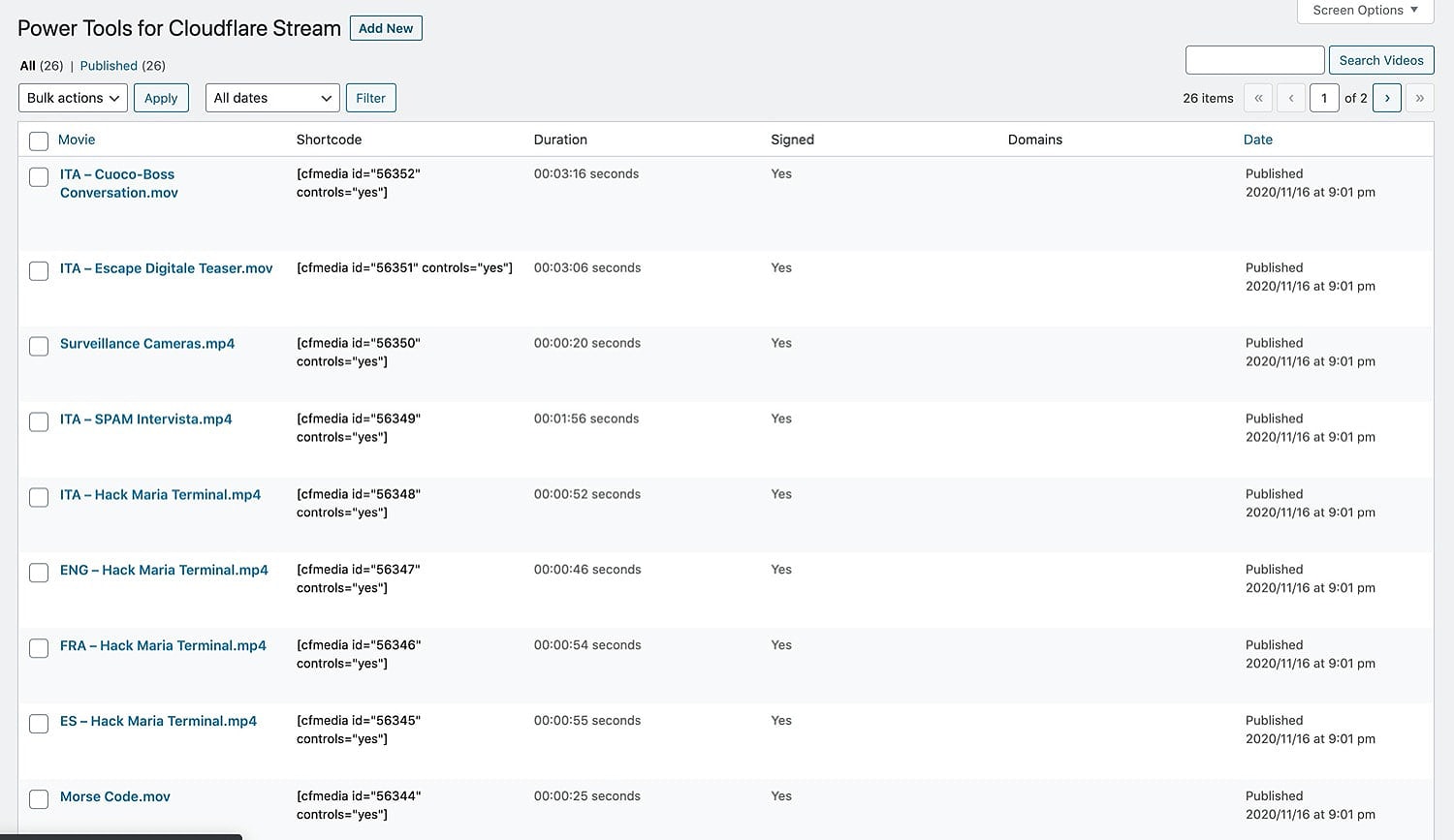
Task: Open the Bulk actions dropdown
Action: [73, 98]
